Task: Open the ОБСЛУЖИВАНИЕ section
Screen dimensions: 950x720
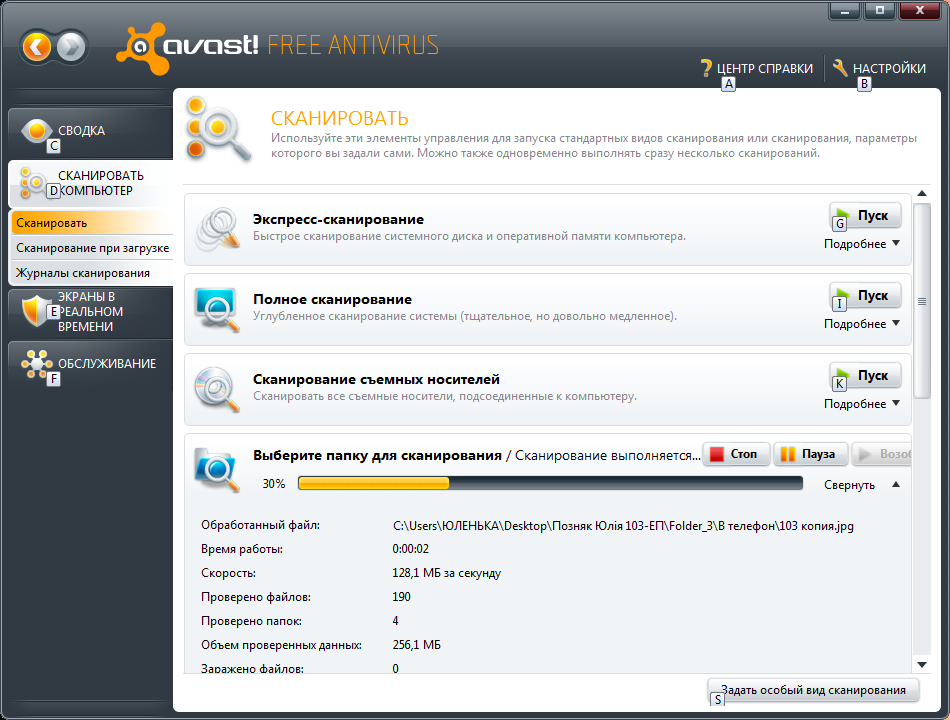Action: point(91,364)
